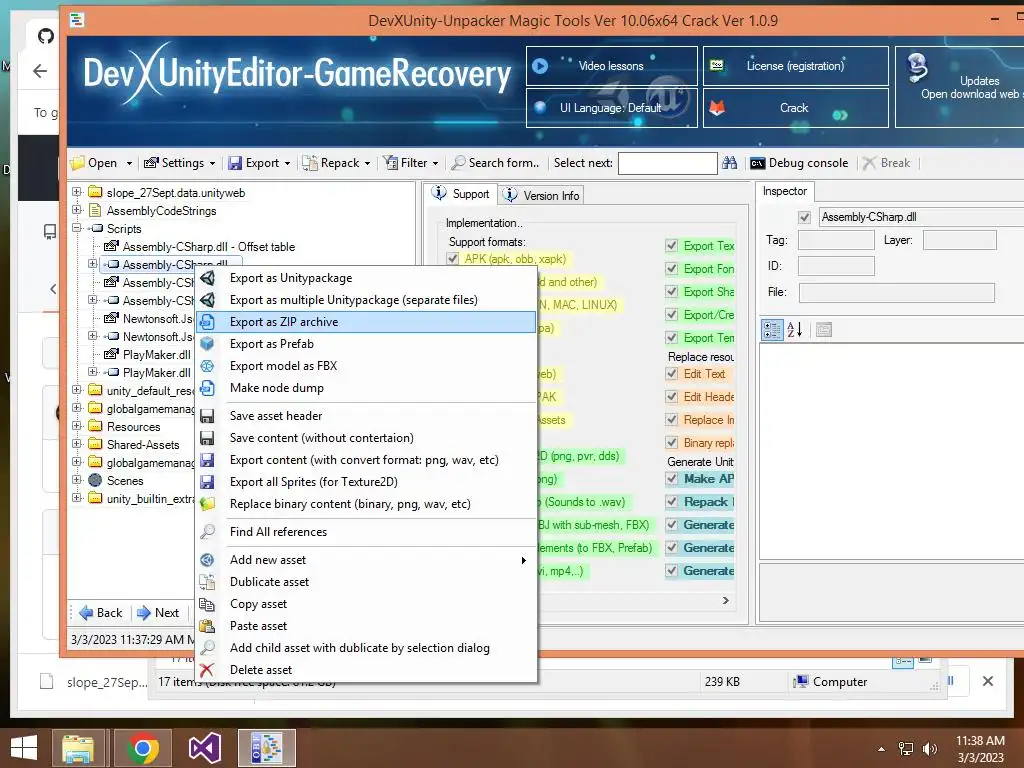
Task: Choose Export content with convert format
Action: [x=366, y=460]
